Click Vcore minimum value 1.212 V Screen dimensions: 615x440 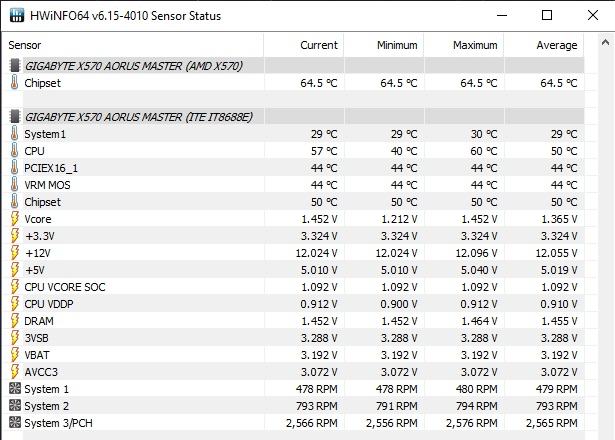[399, 219]
